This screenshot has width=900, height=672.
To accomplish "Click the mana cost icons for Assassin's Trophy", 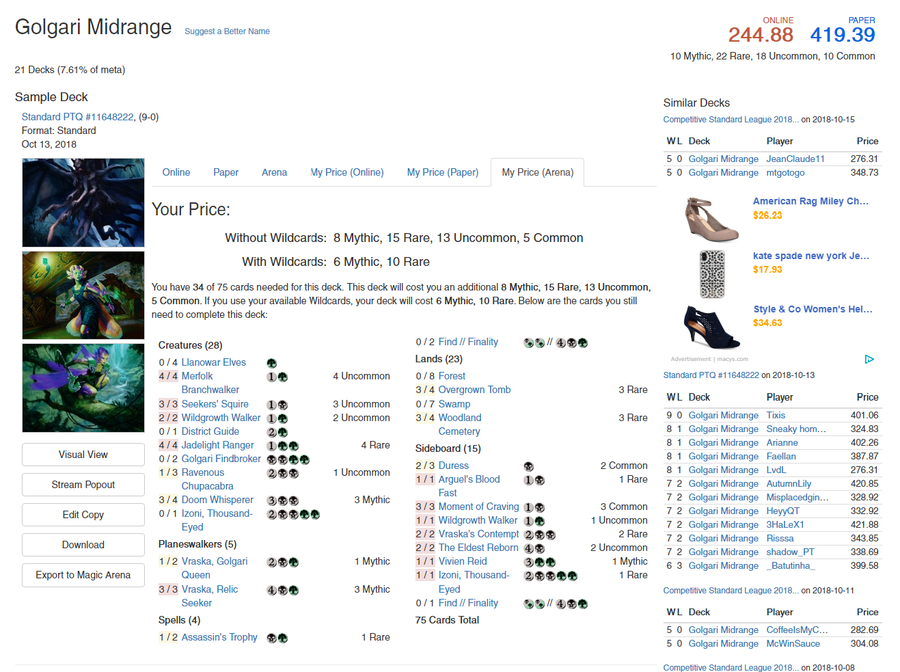I will 277,638.
